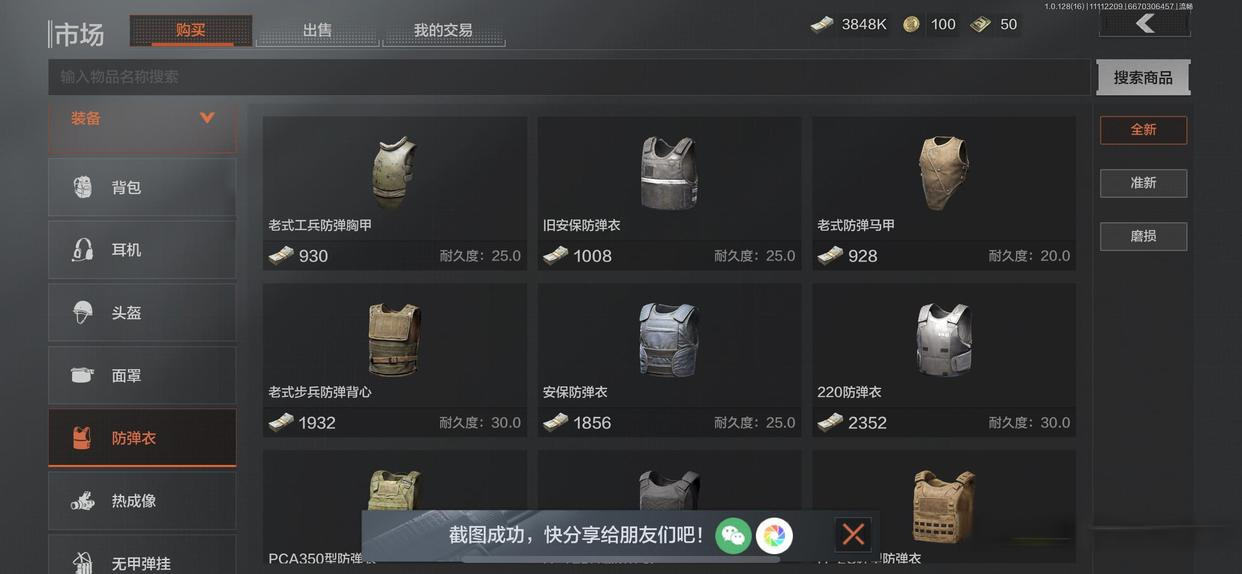This screenshot has width=1242, height=574.
Task: Filter items by 准新 condition
Action: click(x=1143, y=183)
